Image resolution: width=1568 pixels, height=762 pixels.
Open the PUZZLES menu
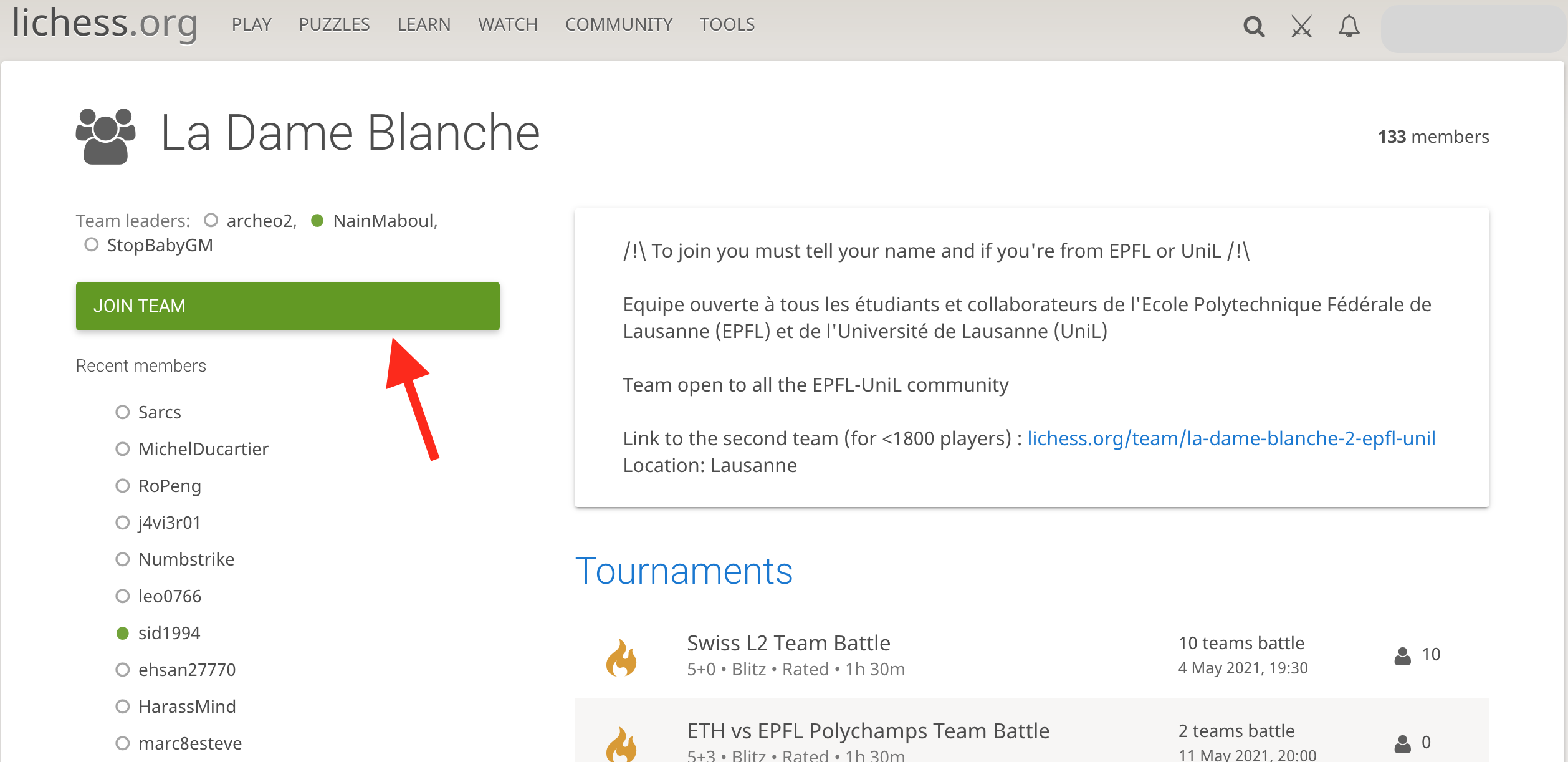tap(334, 24)
